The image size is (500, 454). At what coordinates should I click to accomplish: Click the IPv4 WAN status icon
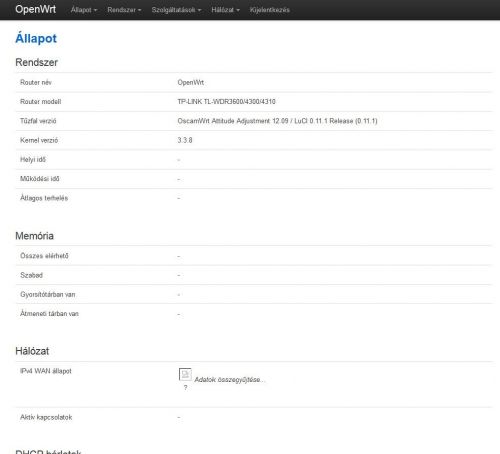click(185, 374)
